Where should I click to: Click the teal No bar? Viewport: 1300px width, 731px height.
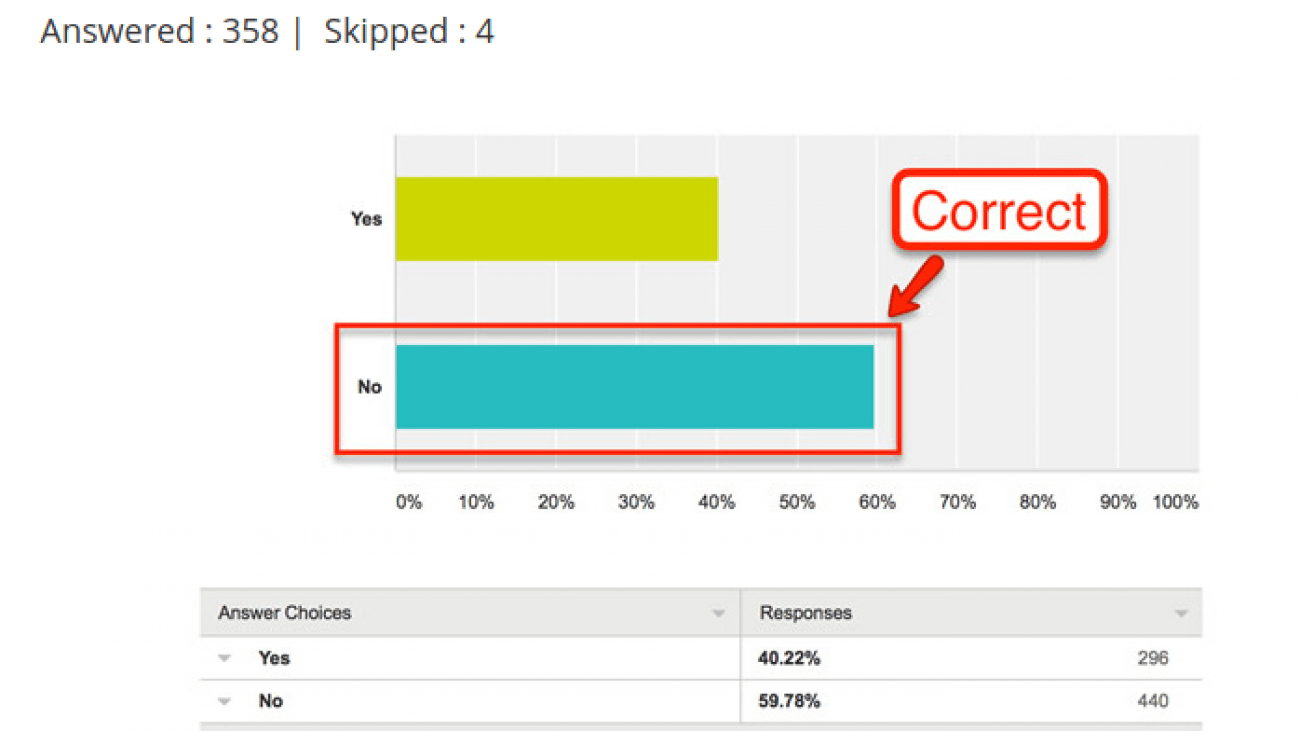tap(634, 387)
